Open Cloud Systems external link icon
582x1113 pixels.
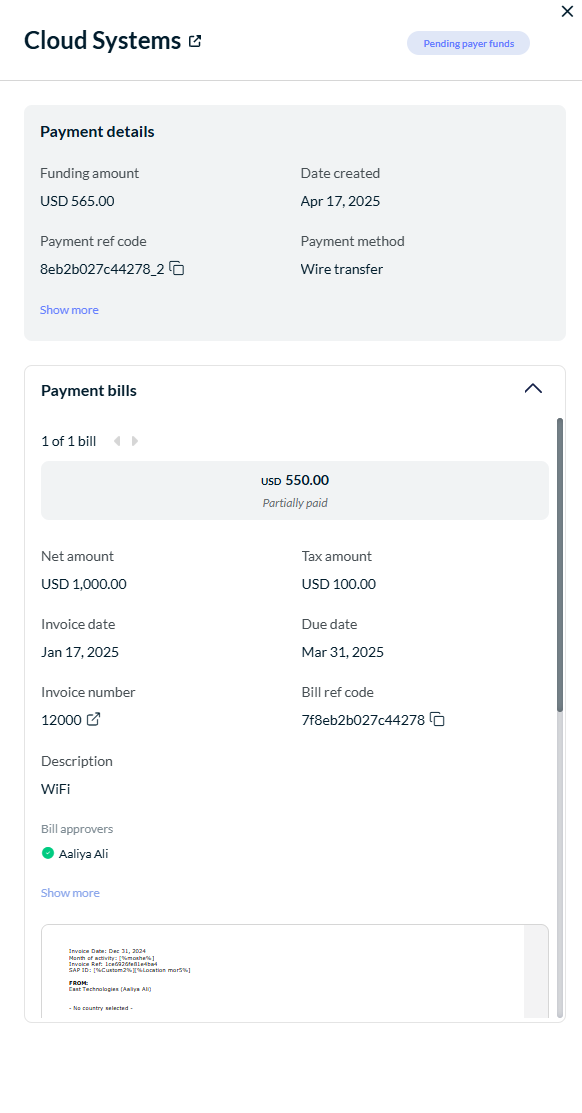pyautogui.click(x=195, y=41)
